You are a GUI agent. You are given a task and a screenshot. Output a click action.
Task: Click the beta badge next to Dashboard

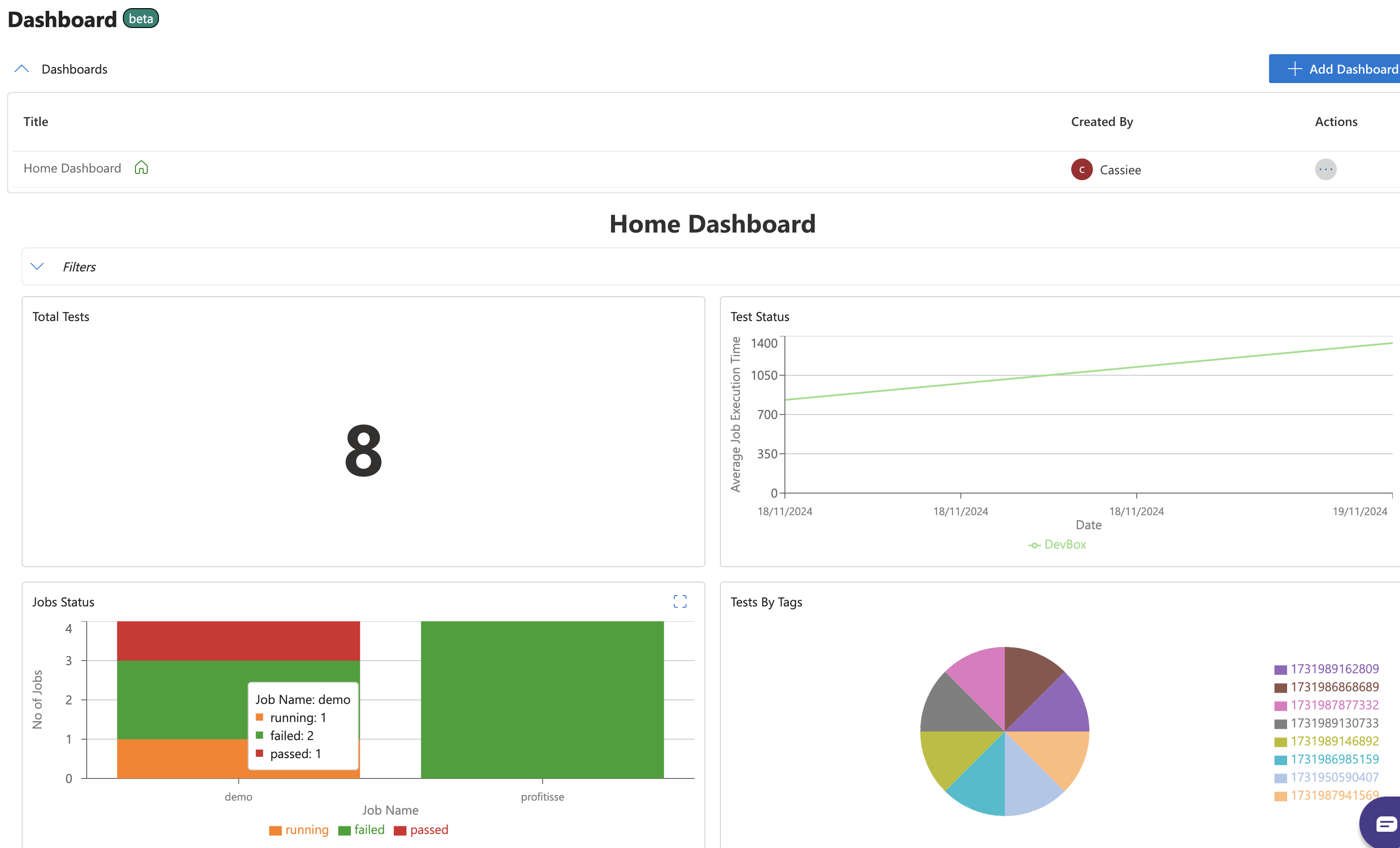pos(140,19)
